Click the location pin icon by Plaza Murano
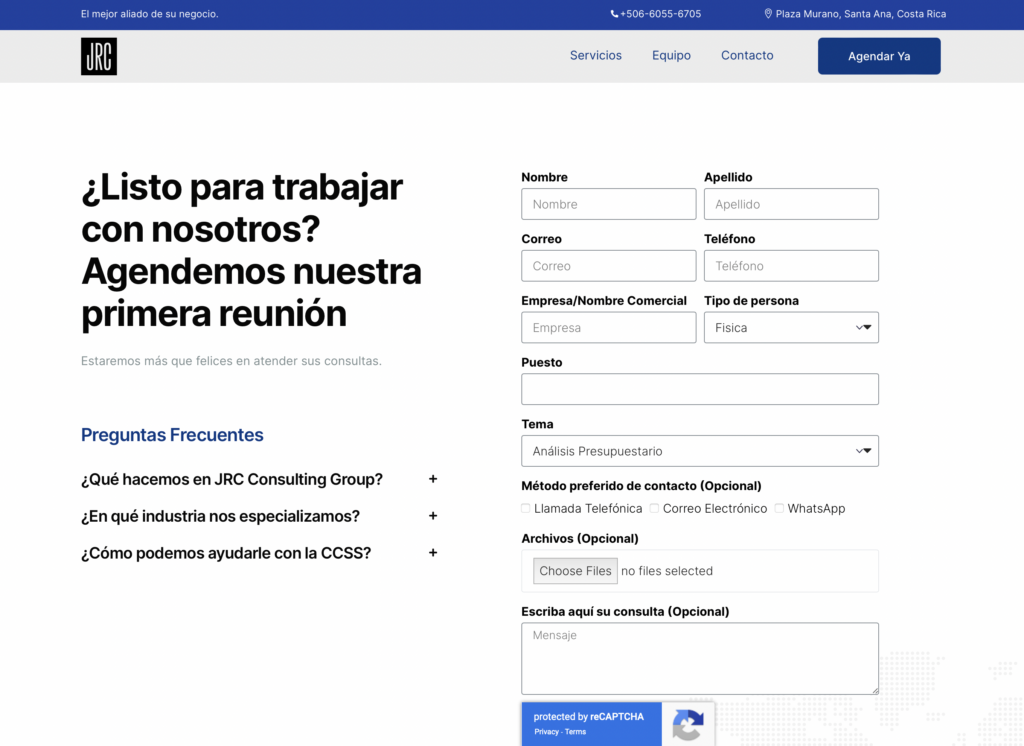The height and width of the screenshot is (746, 1024). point(768,14)
